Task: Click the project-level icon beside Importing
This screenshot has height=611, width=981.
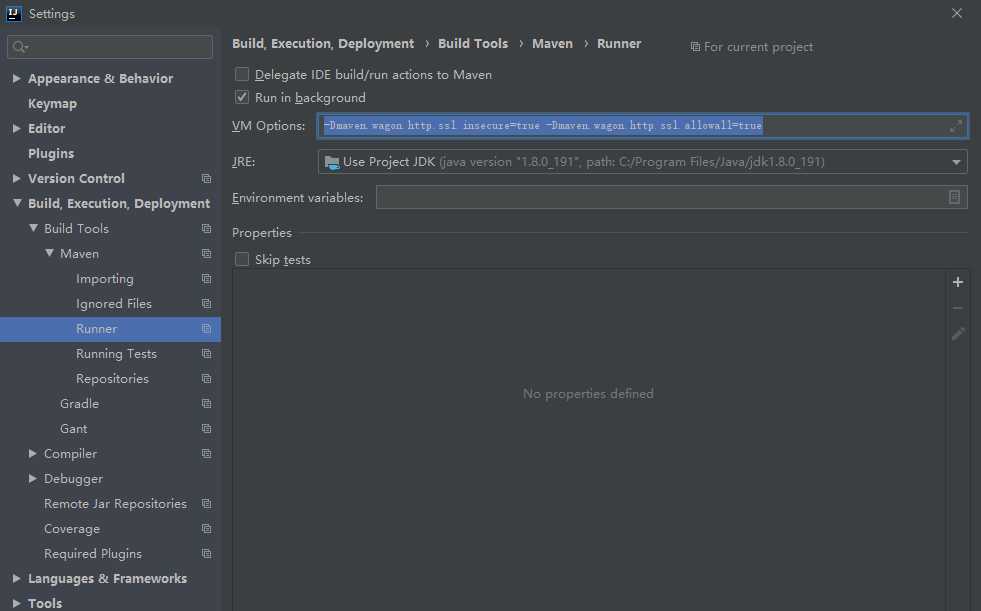Action: [206, 279]
